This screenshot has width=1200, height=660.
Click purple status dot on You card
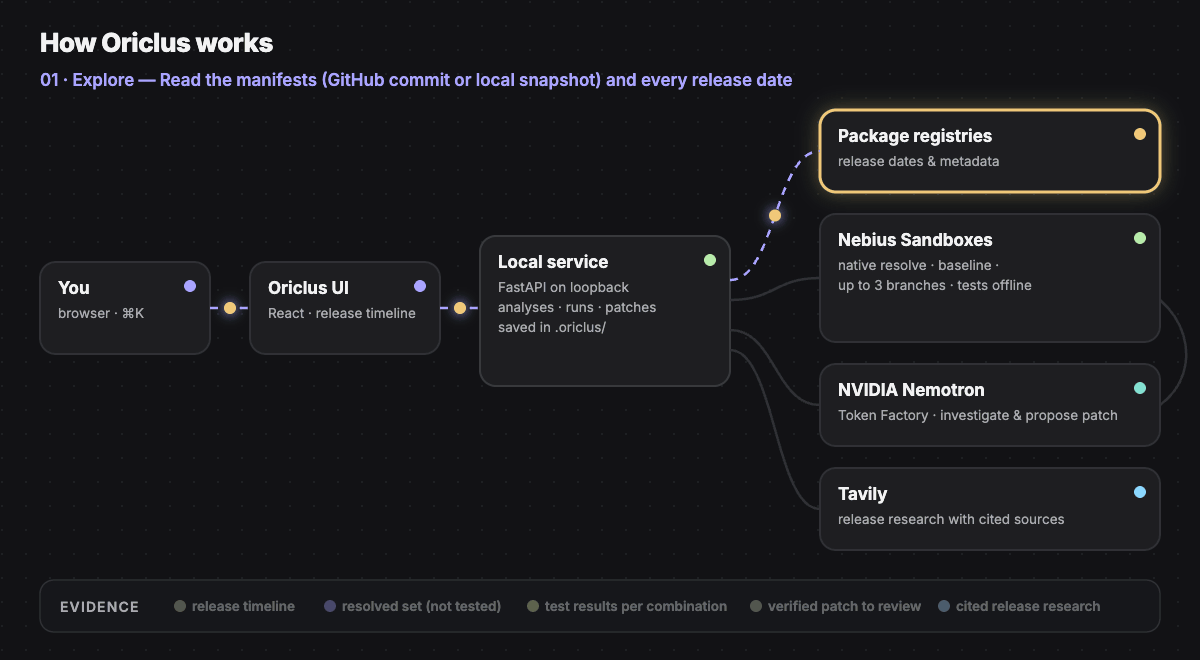pyautogui.click(x=190, y=286)
